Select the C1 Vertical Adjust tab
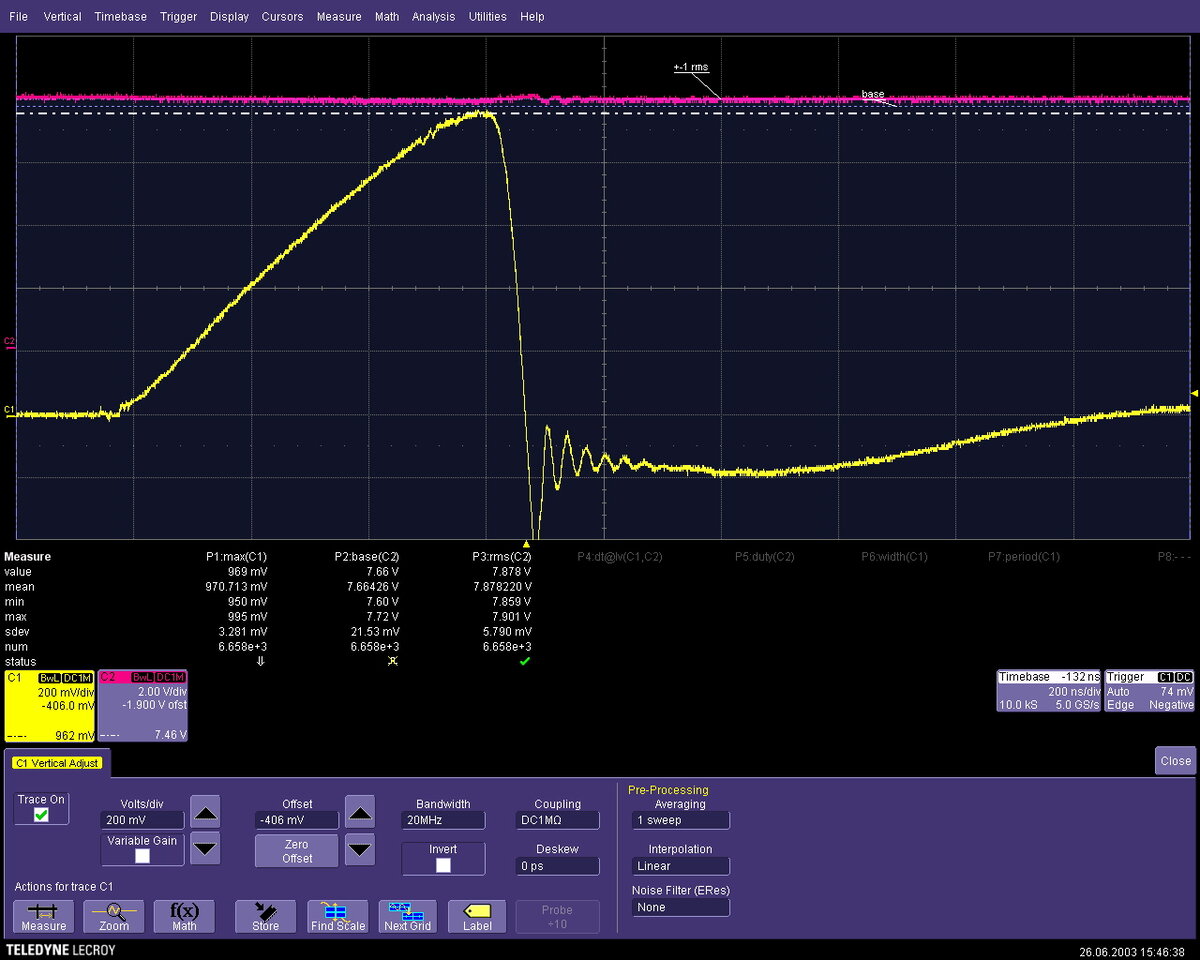Viewport: 1200px width, 960px height. point(57,763)
